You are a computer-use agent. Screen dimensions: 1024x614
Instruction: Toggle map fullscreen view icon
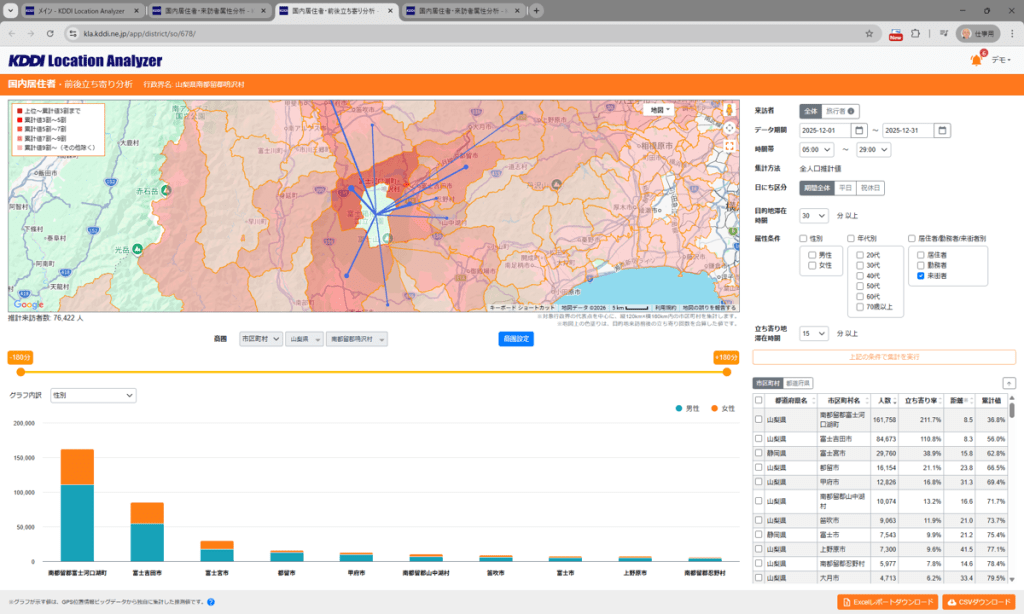730,146
